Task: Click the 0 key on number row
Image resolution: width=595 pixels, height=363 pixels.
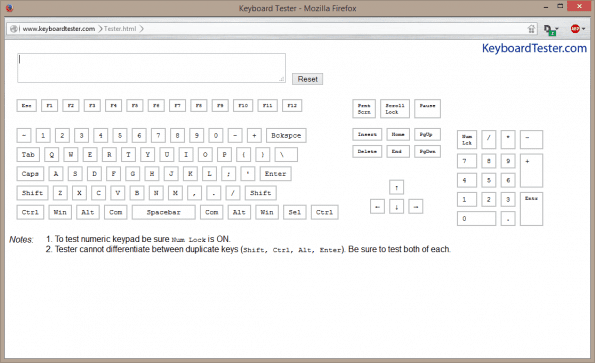Action: coord(216,135)
